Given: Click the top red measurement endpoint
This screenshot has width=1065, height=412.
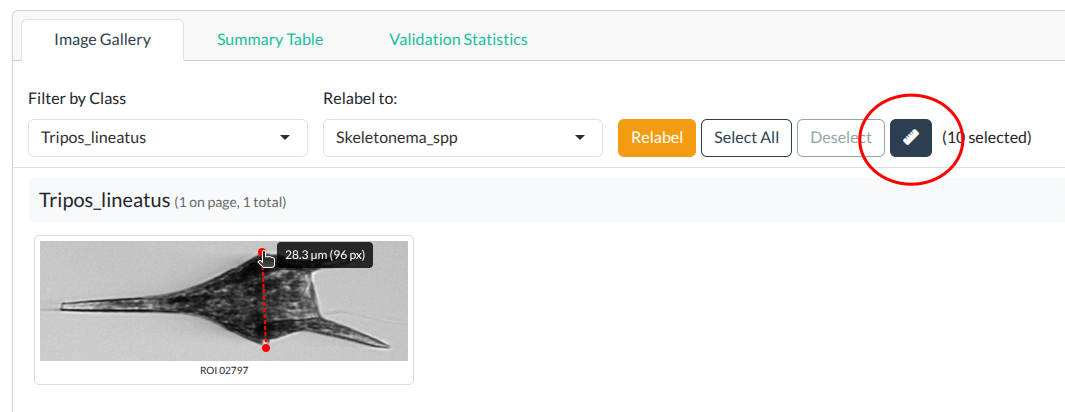Looking at the screenshot, I should click(262, 252).
